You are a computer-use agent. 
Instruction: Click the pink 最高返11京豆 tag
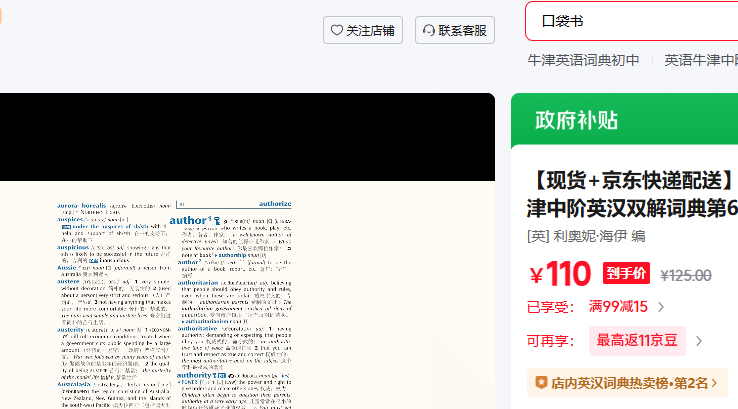coord(637,341)
